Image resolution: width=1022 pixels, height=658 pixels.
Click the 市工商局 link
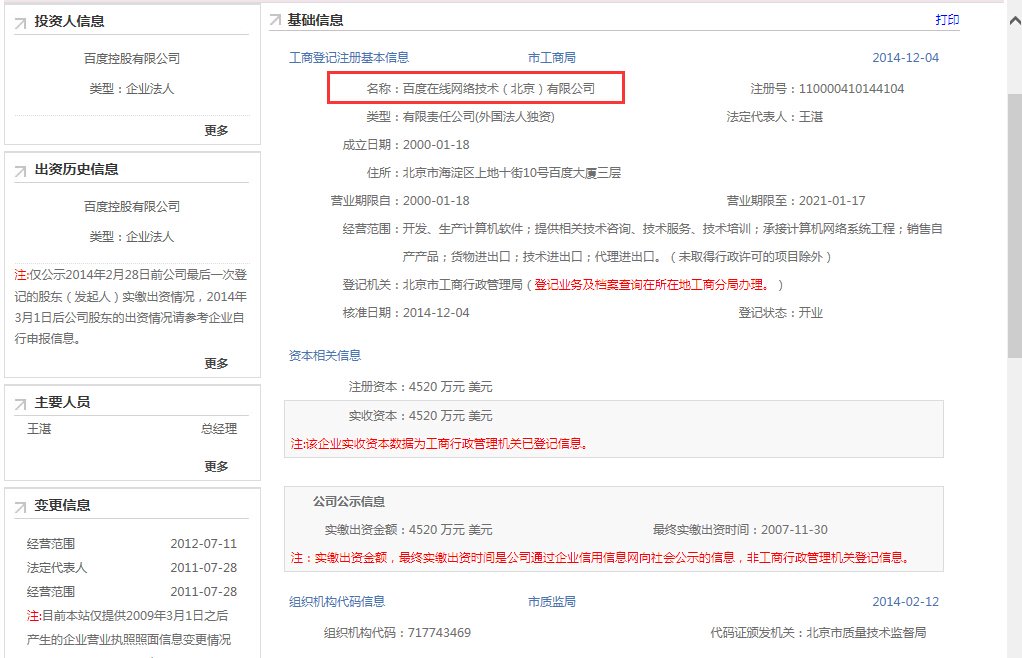coord(552,57)
